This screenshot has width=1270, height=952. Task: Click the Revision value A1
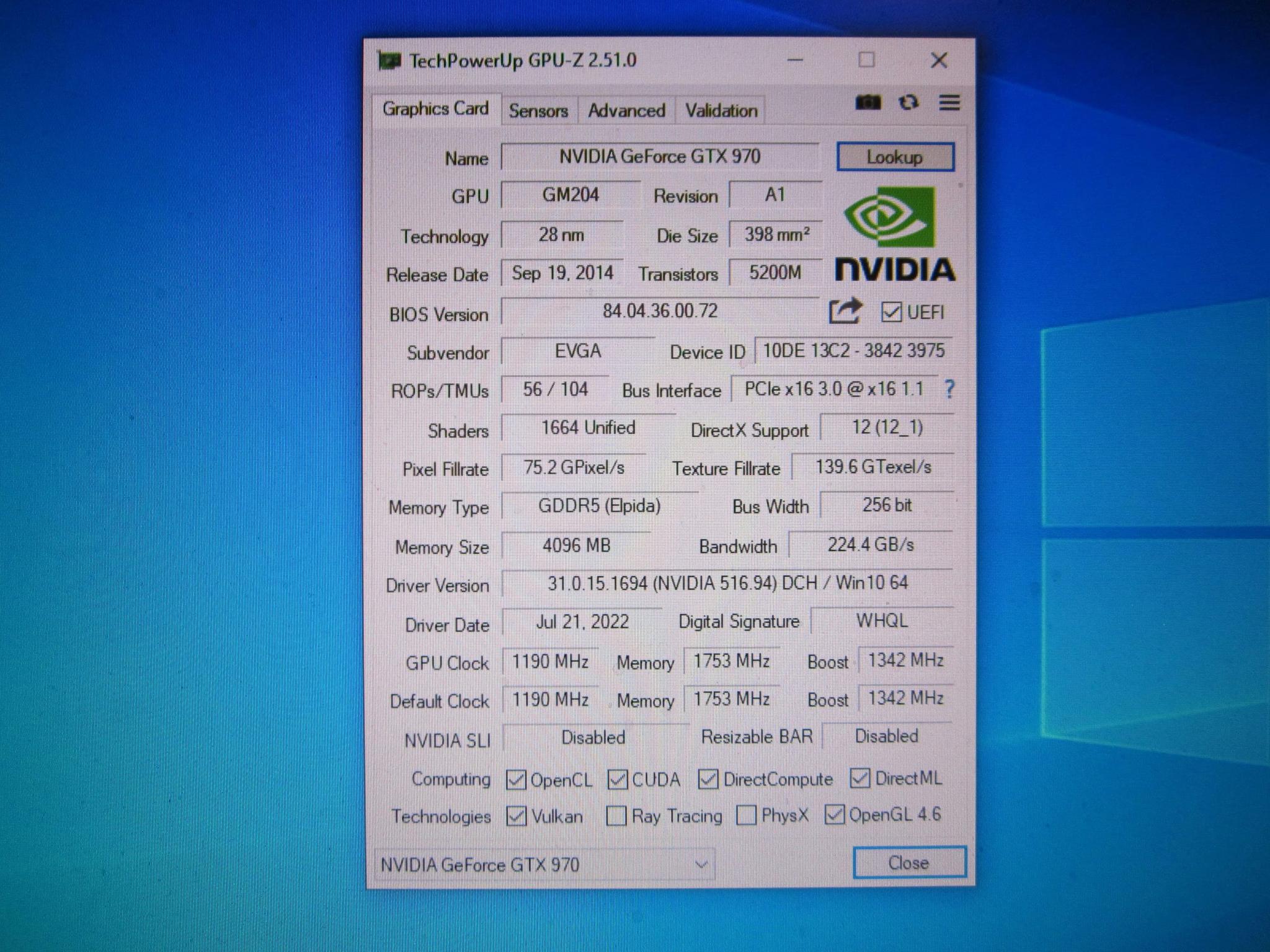point(775,195)
